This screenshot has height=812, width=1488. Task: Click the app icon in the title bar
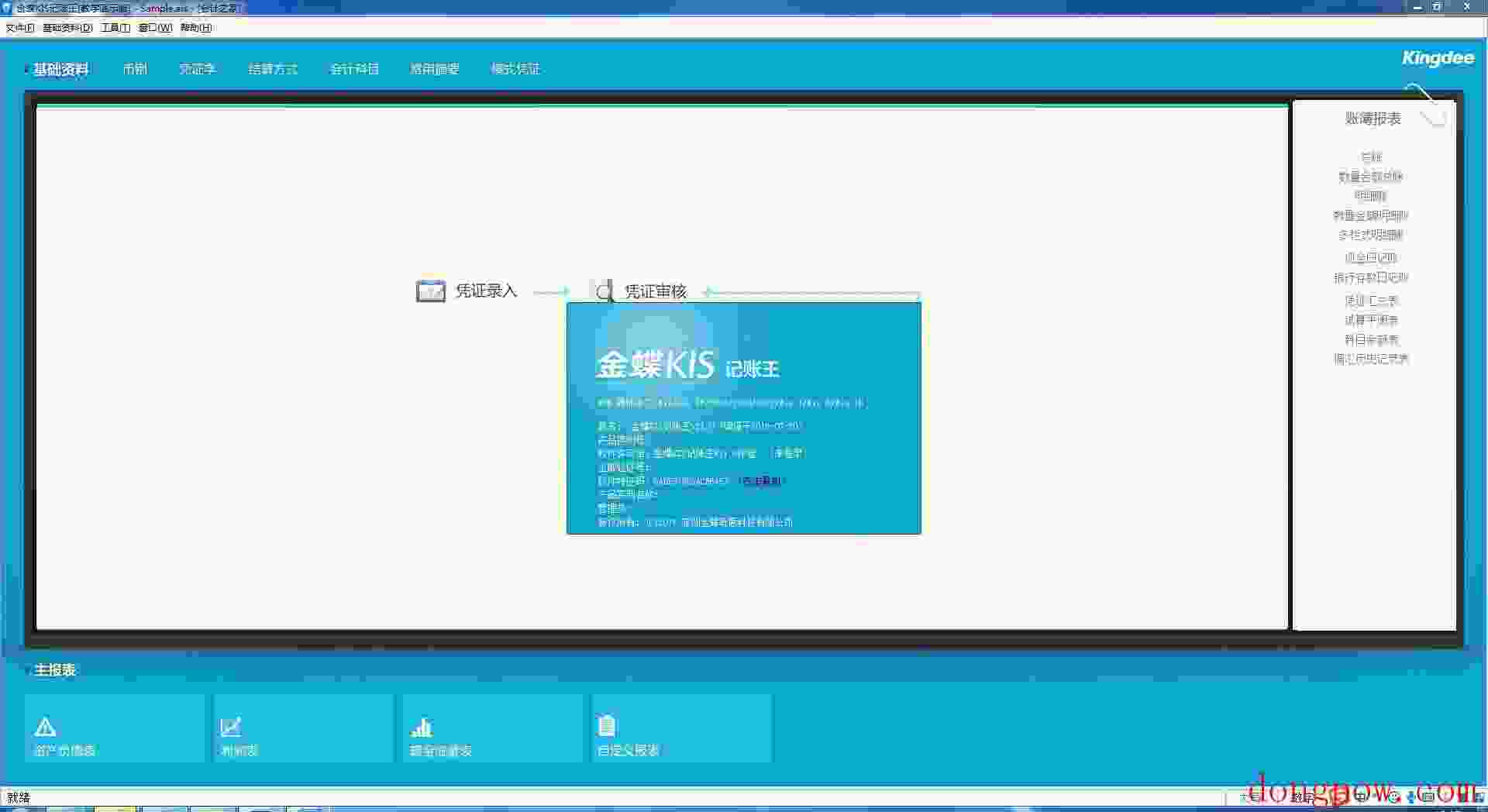pyautogui.click(x=7, y=8)
